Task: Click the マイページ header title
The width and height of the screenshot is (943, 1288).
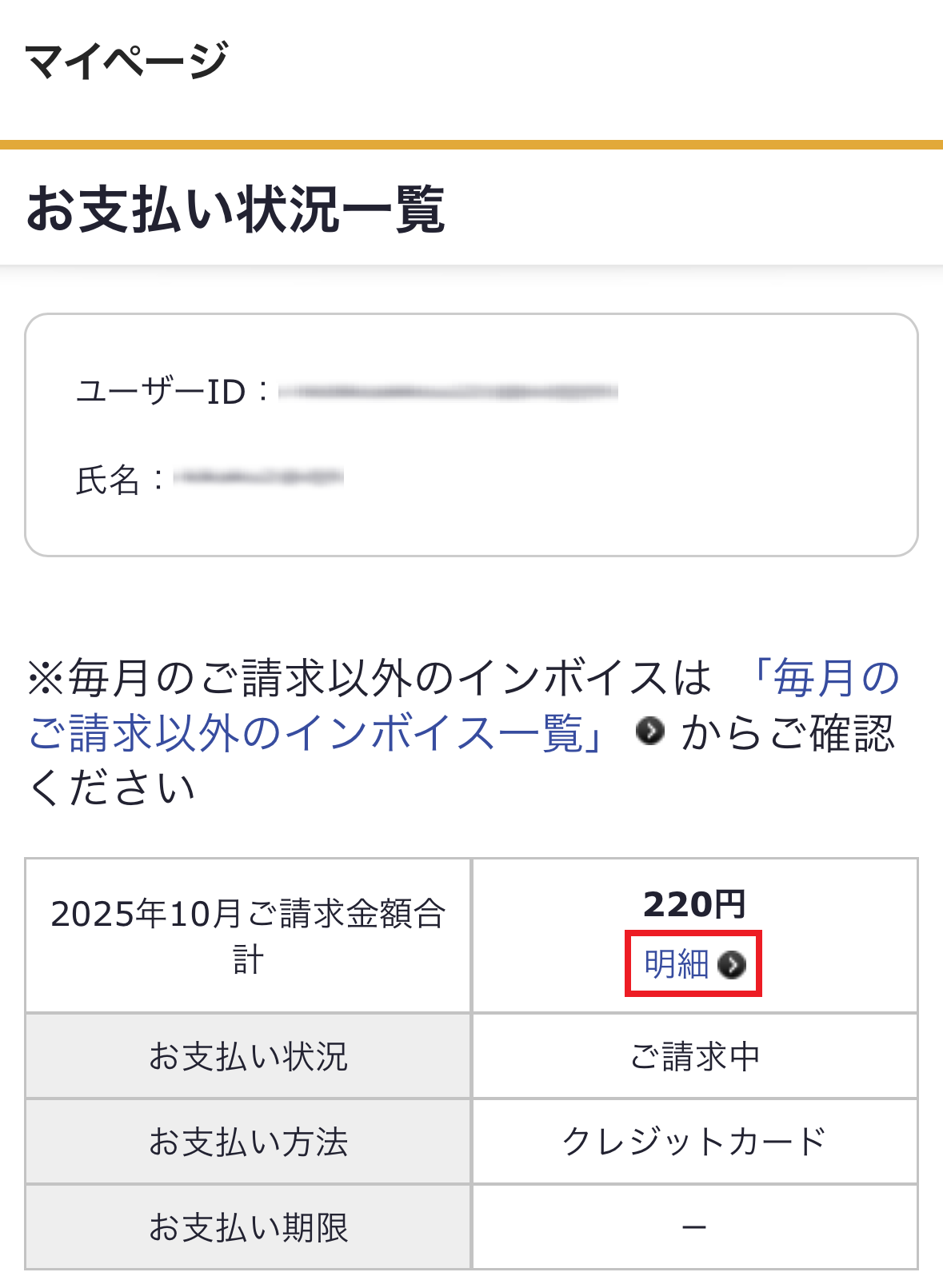Action: point(126,61)
